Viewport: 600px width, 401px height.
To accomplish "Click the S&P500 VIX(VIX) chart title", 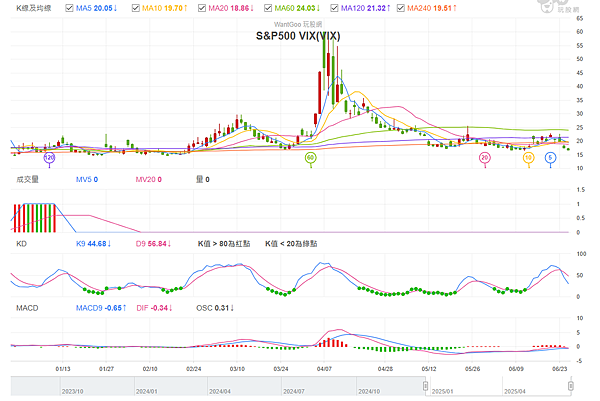I will click(x=298, y=36).
